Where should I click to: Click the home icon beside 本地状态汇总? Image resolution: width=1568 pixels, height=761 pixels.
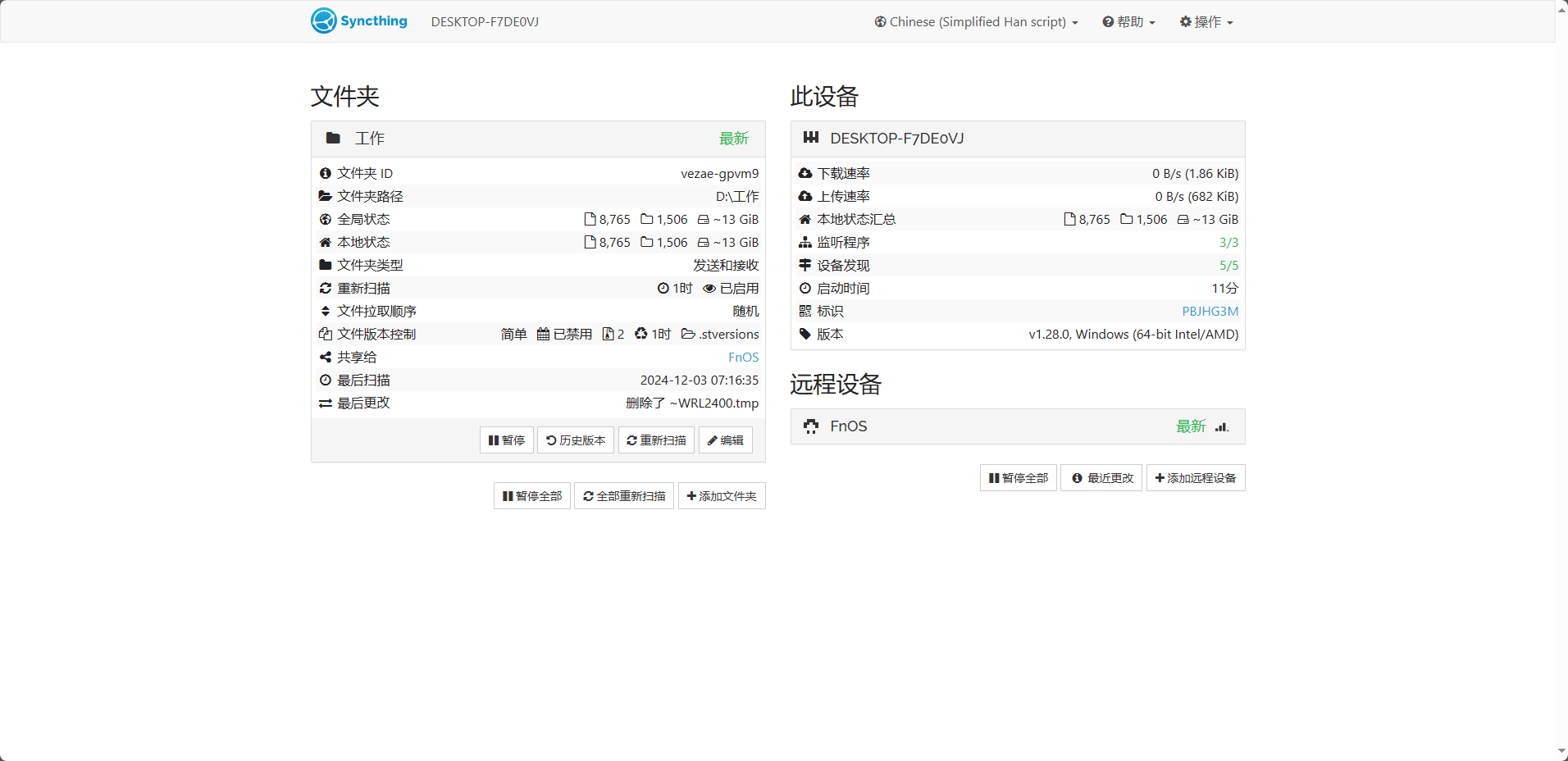click(x=805, y=219)
